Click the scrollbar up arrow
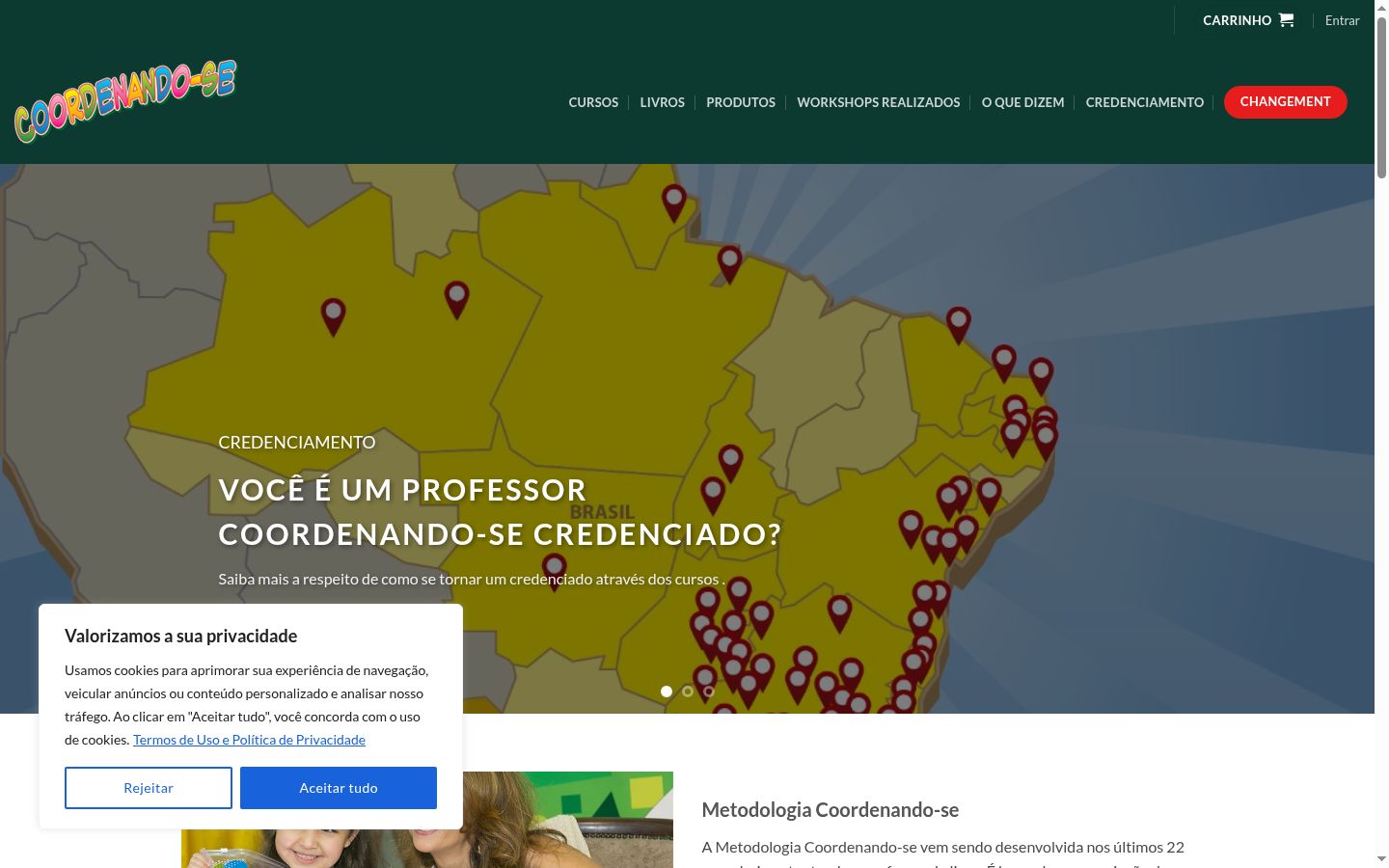1389x868 pixels. coord(1381,7)
